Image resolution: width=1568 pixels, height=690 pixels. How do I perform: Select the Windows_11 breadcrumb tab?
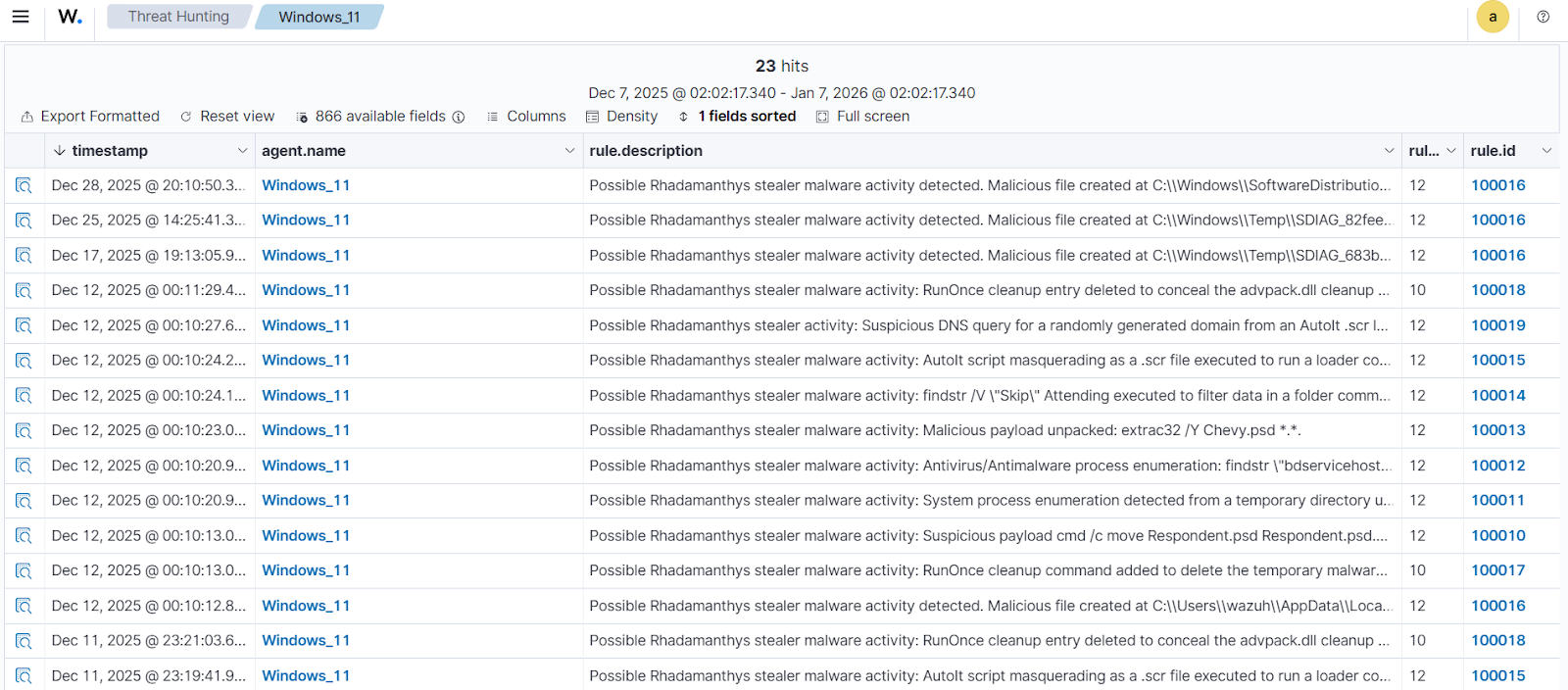318,17
